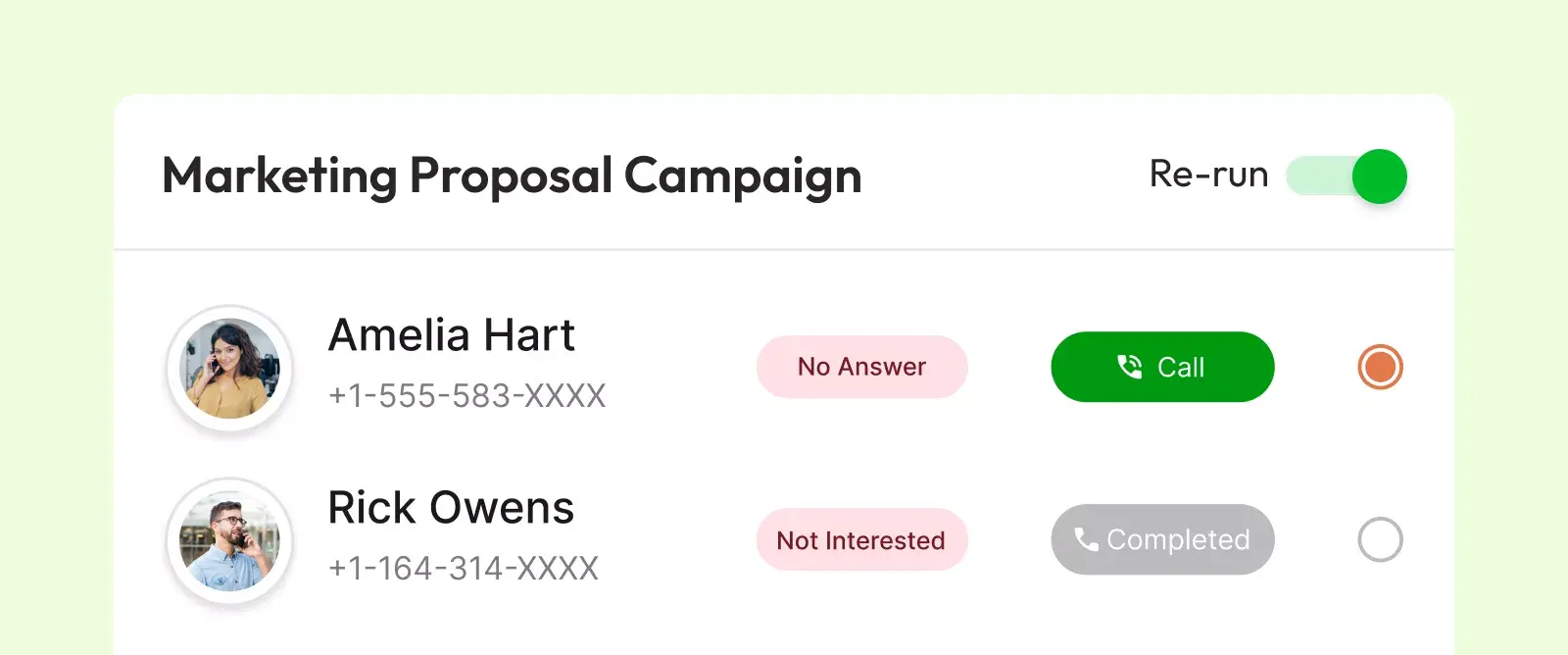The height and width of the screenshot is (655, 1568).
Task: Select the radio button next to Rick Owens
Action: 1380,539
